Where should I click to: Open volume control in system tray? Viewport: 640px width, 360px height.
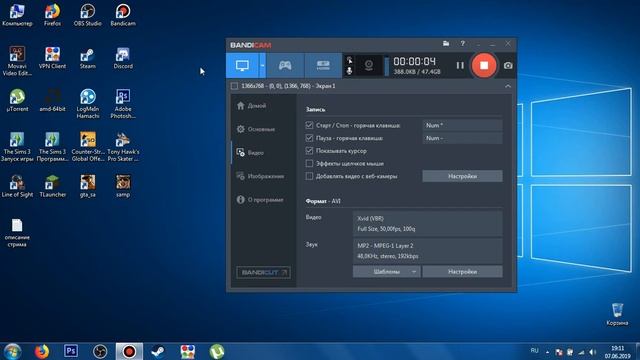click(593, 352)
